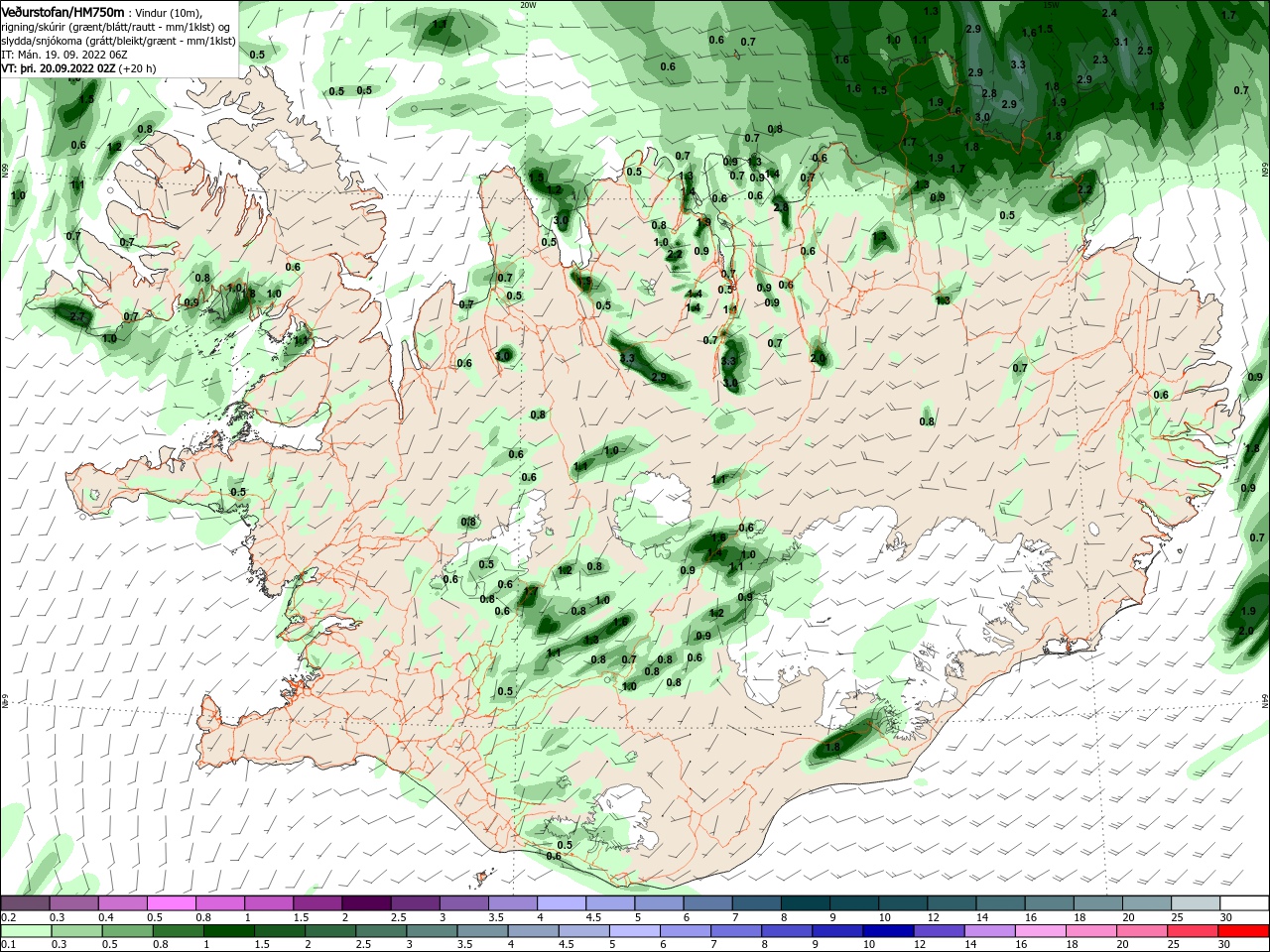
Task: Pick the darkest green 1 swatch in the lower legend
Action: (229, 931)
